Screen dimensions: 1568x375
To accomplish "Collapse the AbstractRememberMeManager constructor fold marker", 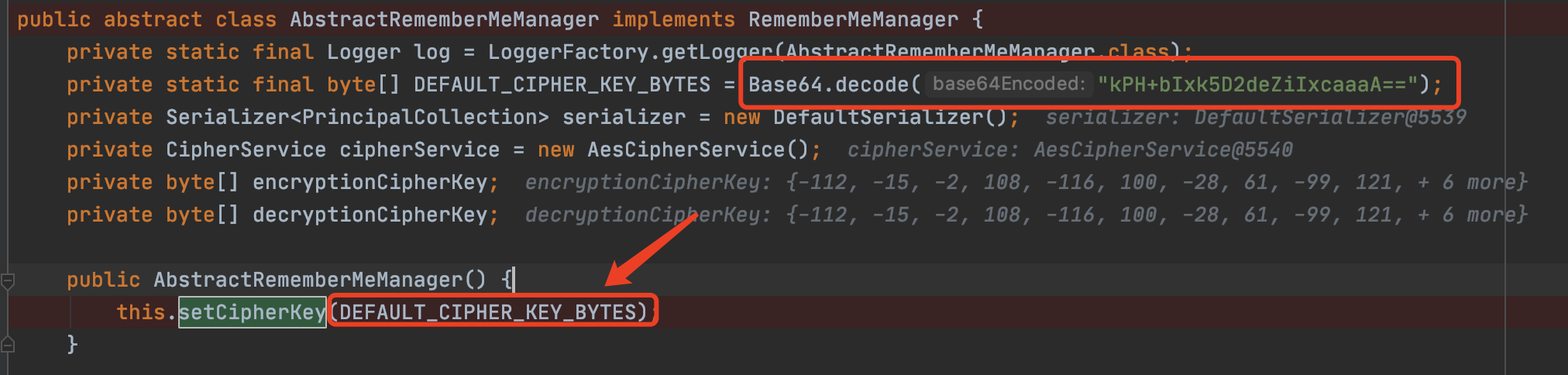I will tap(8, 280).
